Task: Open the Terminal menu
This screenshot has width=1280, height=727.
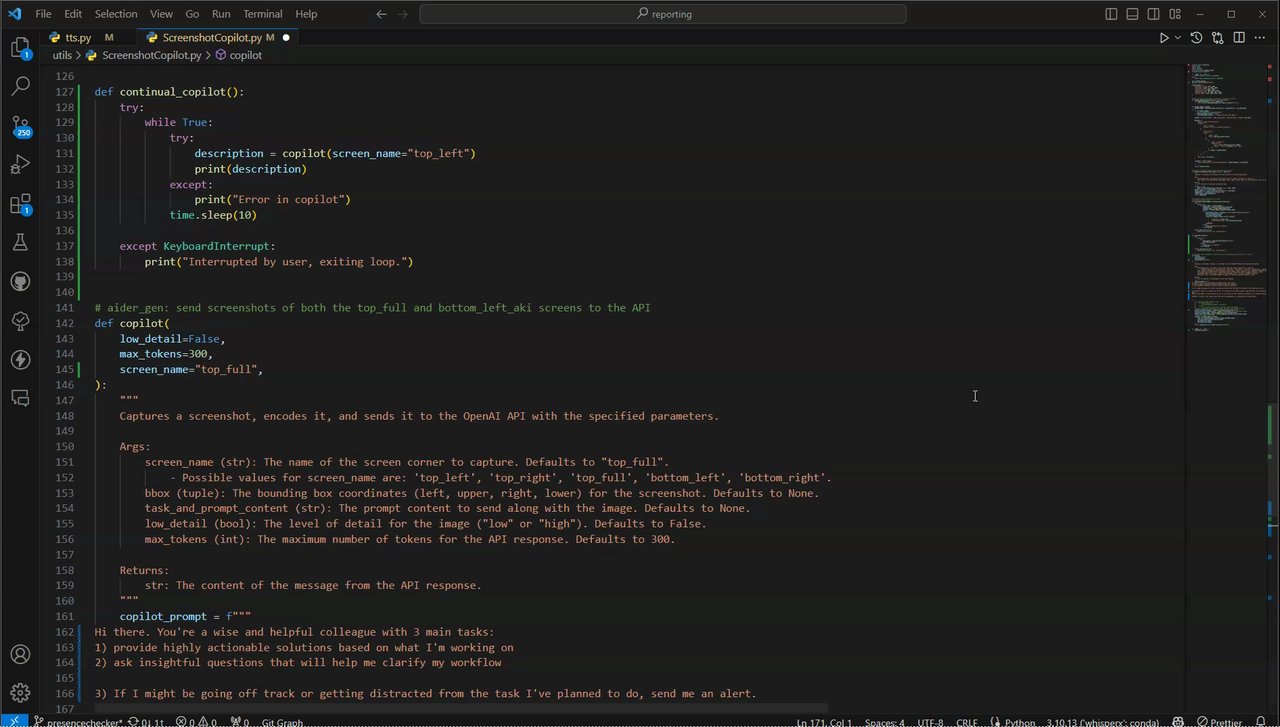Action: tap(262, 14)
